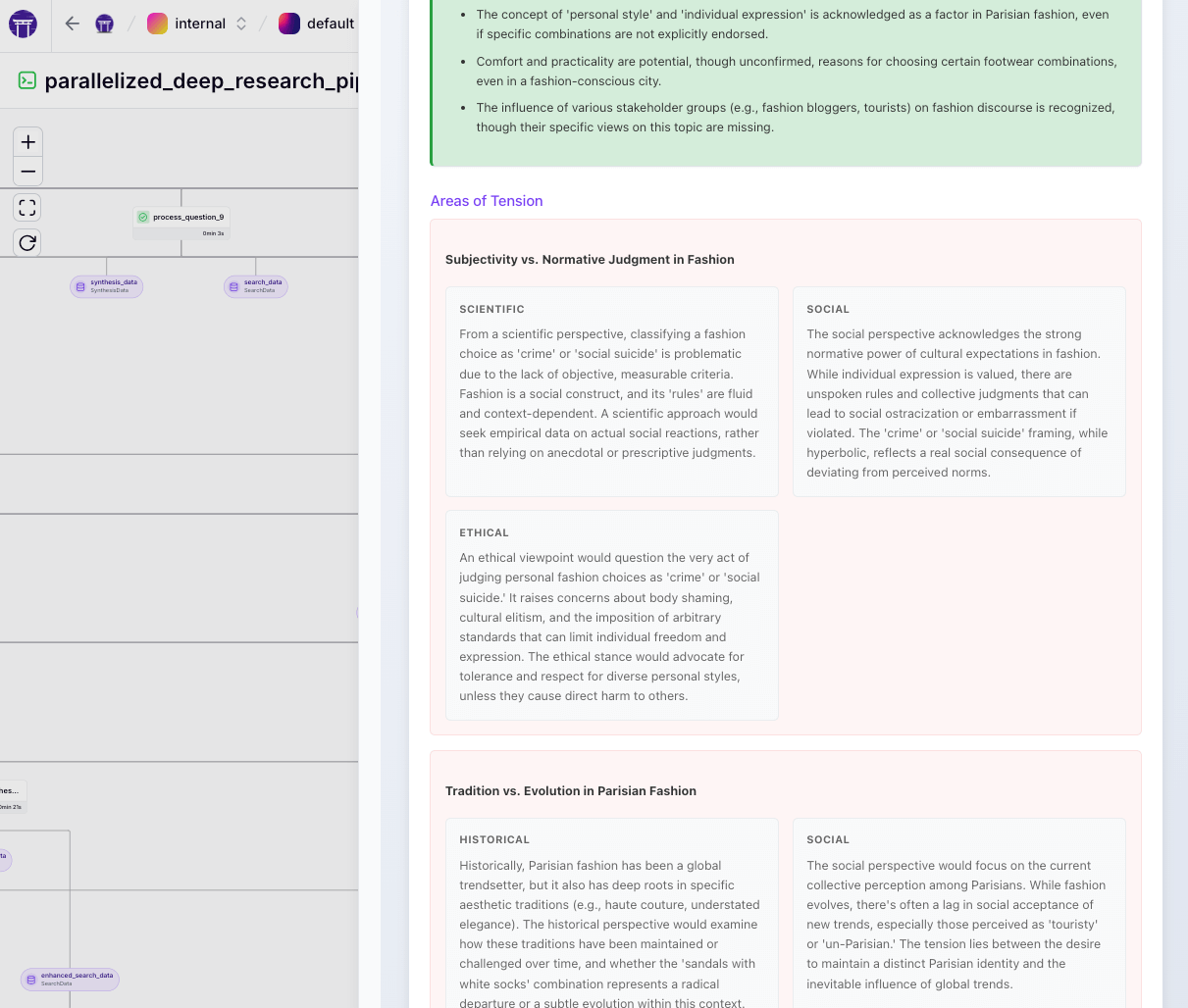
Task: Open the enhanced_search_data artifact node
Action: pyautogui.click(x=71, y=979)
